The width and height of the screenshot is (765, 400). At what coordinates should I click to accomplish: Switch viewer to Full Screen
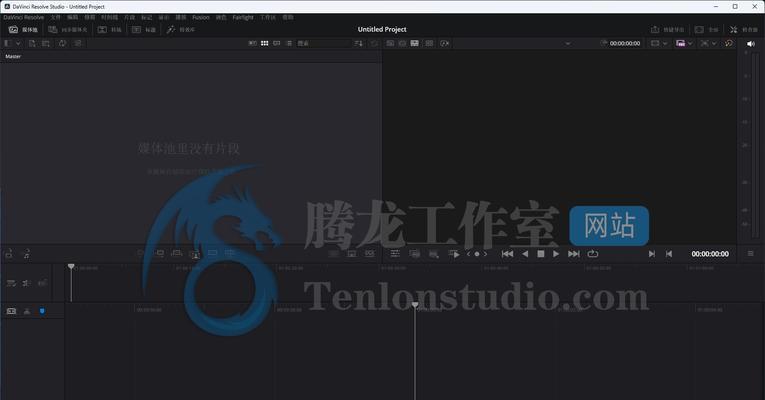[x=706, y=30]
